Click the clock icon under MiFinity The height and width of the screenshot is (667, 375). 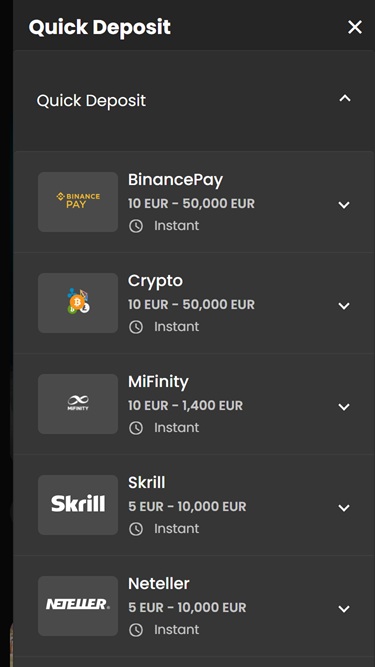pos(136,428)
